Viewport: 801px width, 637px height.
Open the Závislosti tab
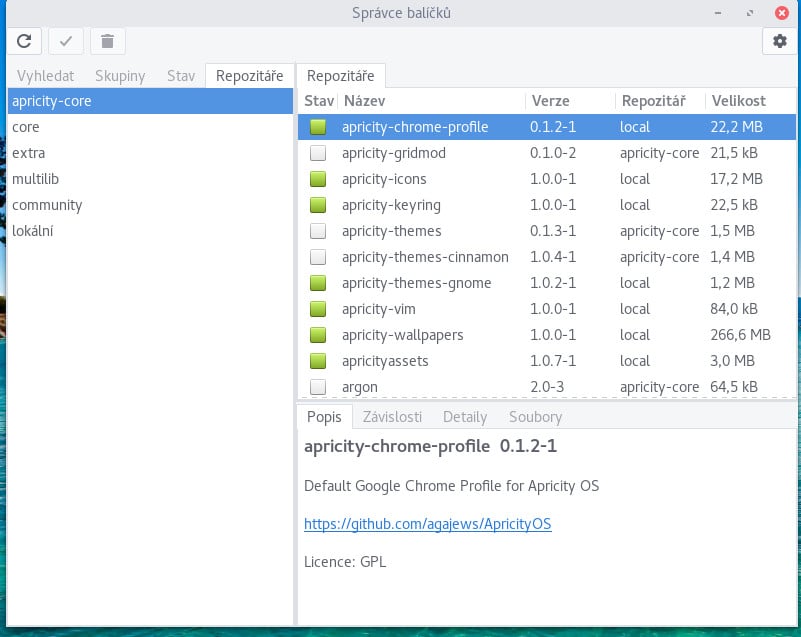[x=392, y=417]
